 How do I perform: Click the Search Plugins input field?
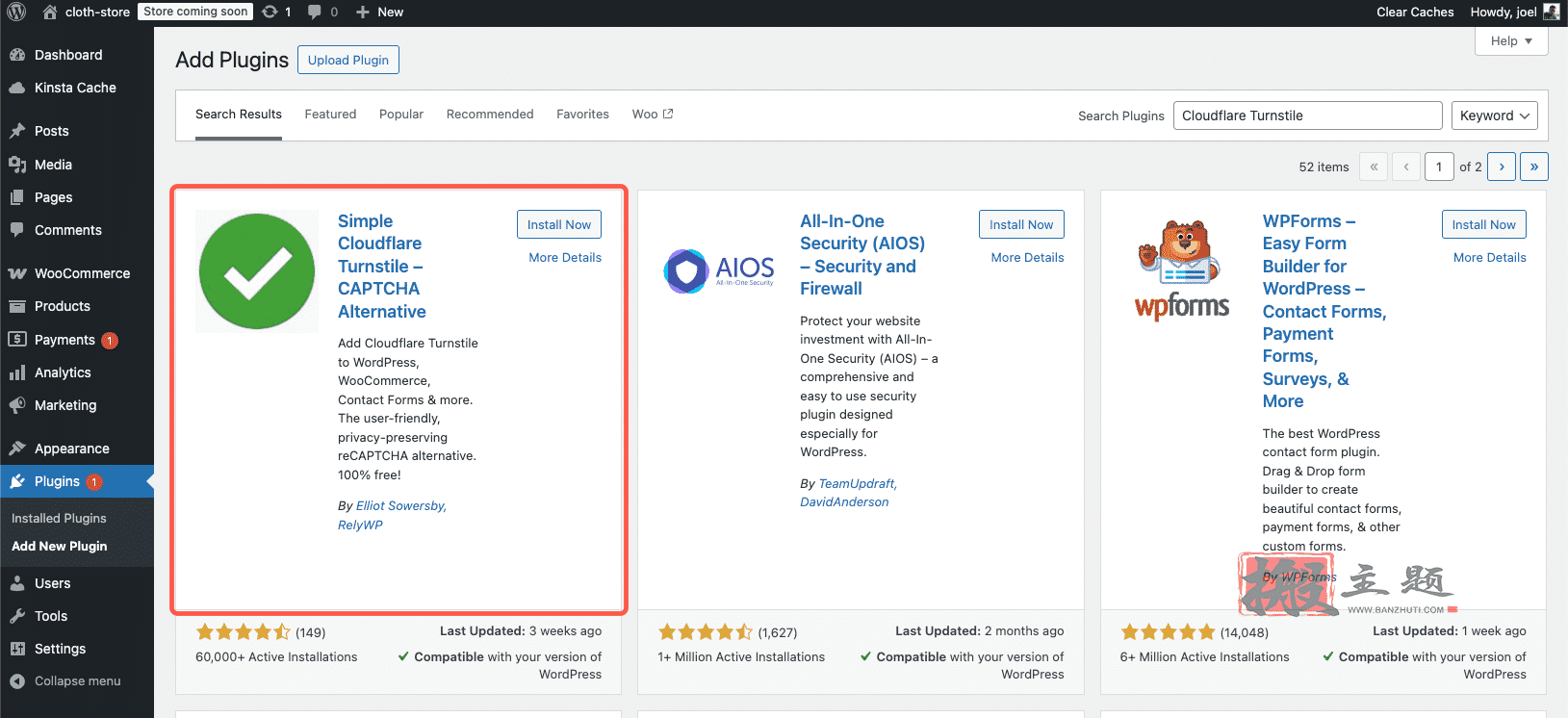1307,115
